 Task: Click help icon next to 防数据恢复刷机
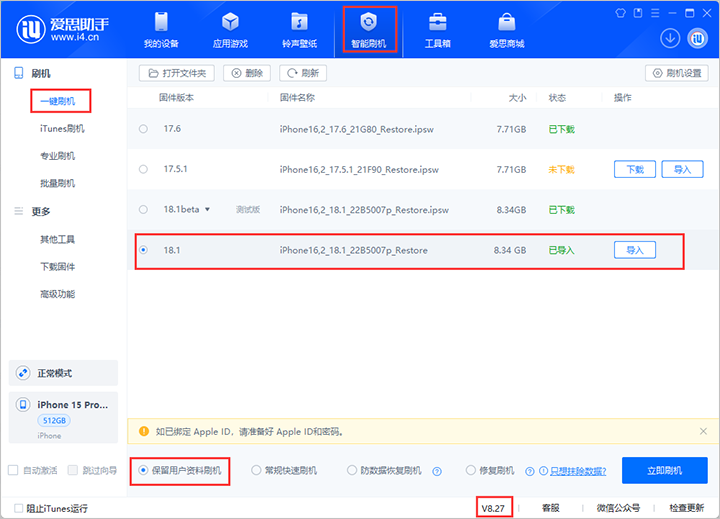(x=437, y=471)
